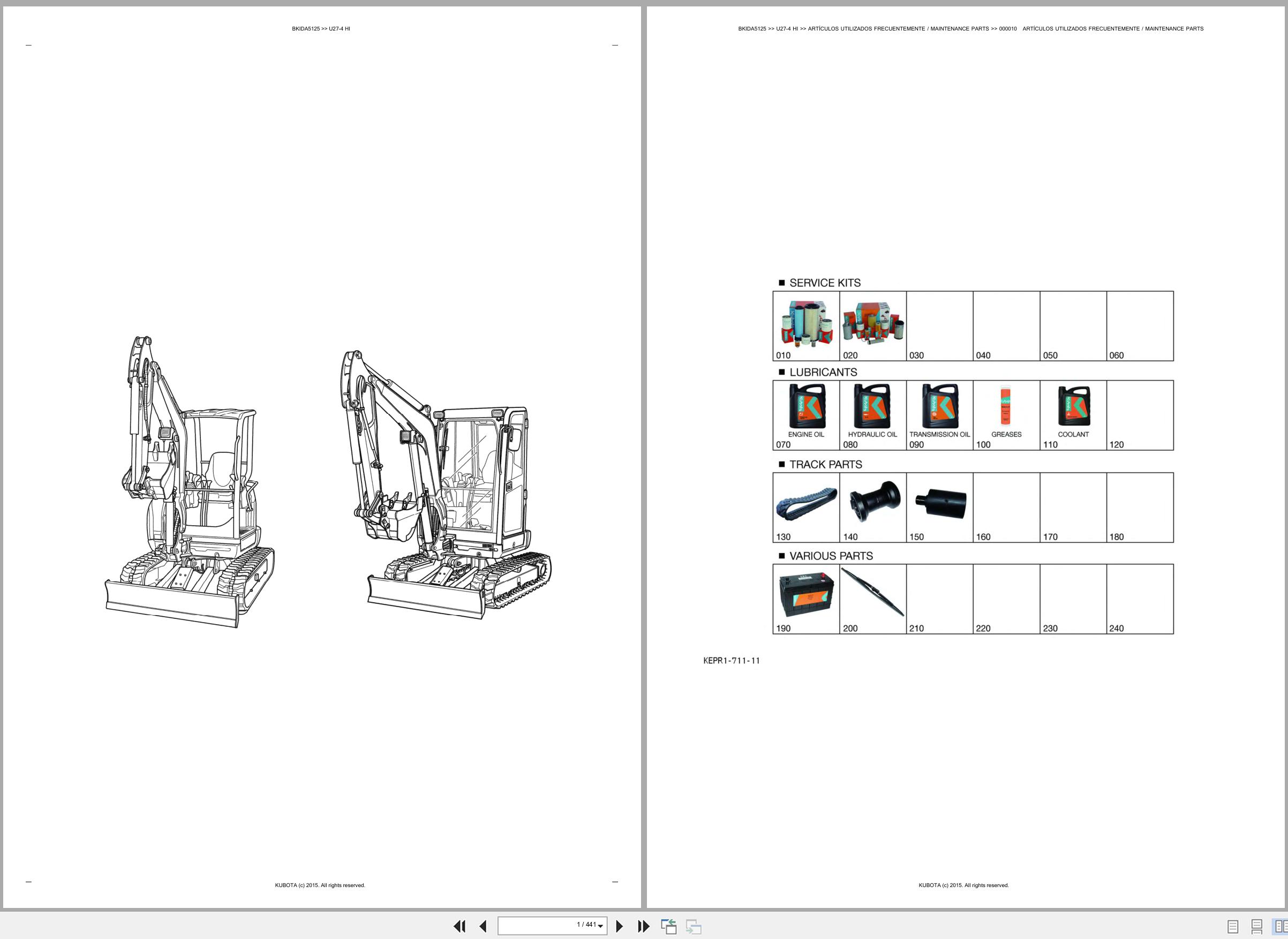1288x939 pixels.
Task: Go to the first page
Action: click(460, 926)
